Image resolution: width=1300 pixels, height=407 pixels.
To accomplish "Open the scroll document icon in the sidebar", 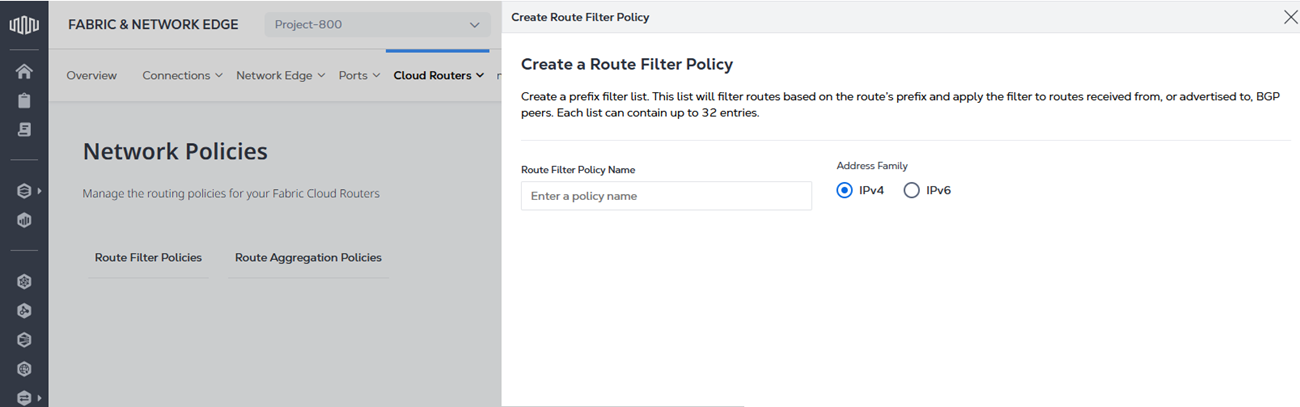I will (x=24, y=130).
